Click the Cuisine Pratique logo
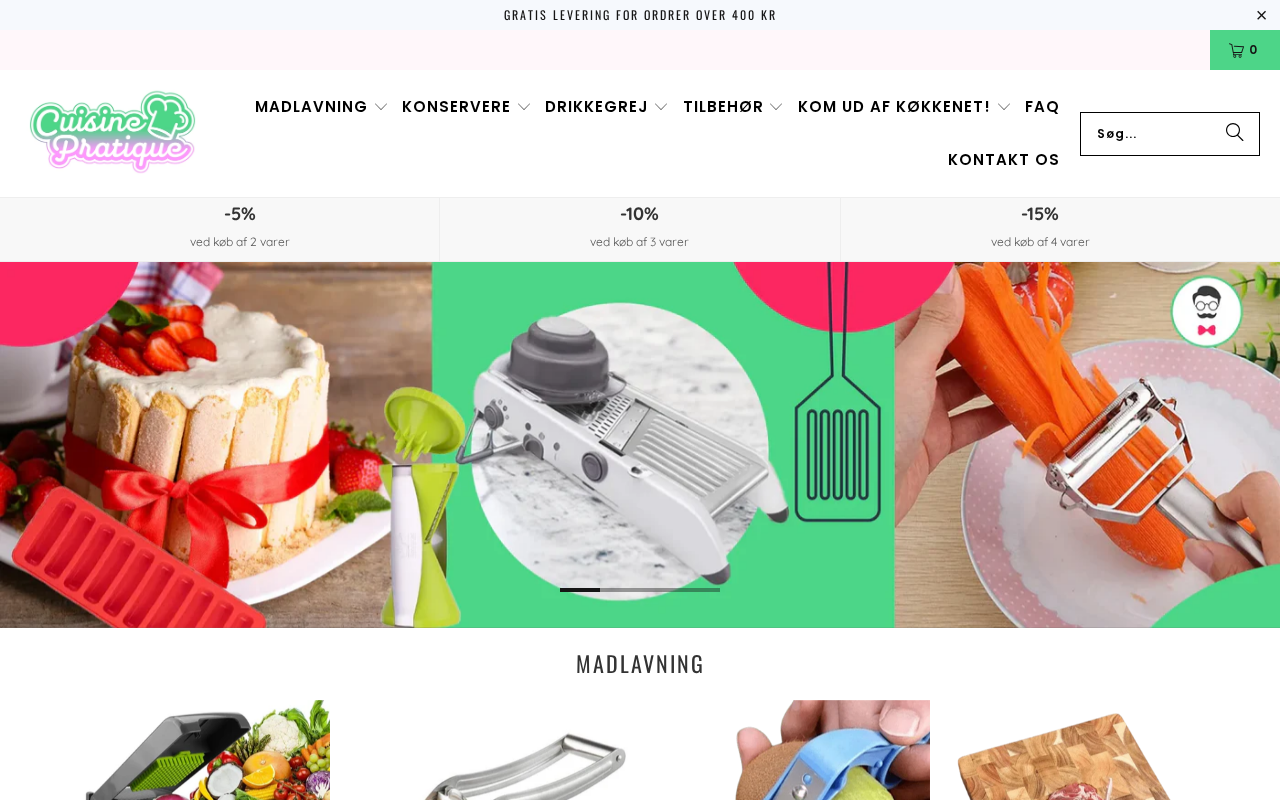Image resolution: width=1280 pixels, height=800 pixels. (x=112, y=132)
